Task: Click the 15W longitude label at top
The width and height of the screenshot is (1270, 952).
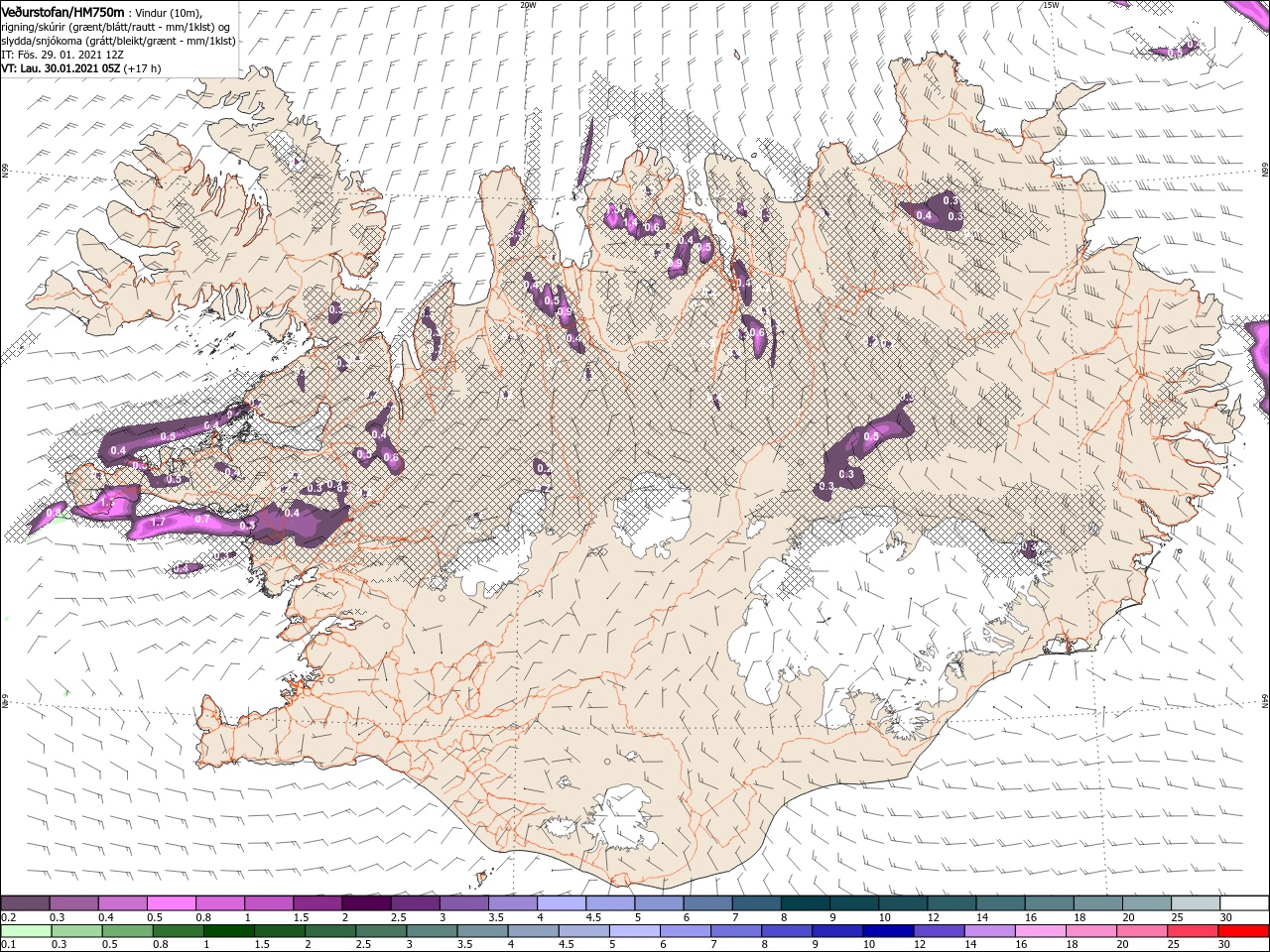Action: (x=1051, y=5)
